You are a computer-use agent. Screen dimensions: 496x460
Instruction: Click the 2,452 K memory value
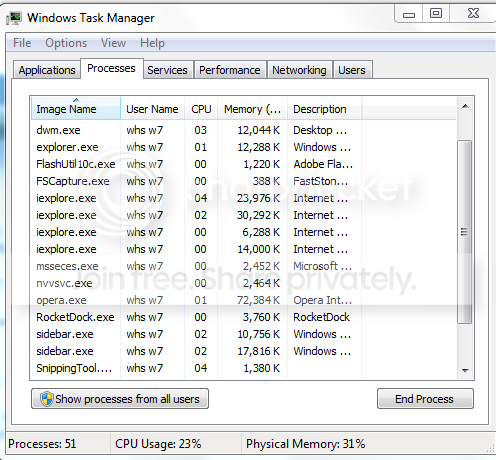pos(261,266)
